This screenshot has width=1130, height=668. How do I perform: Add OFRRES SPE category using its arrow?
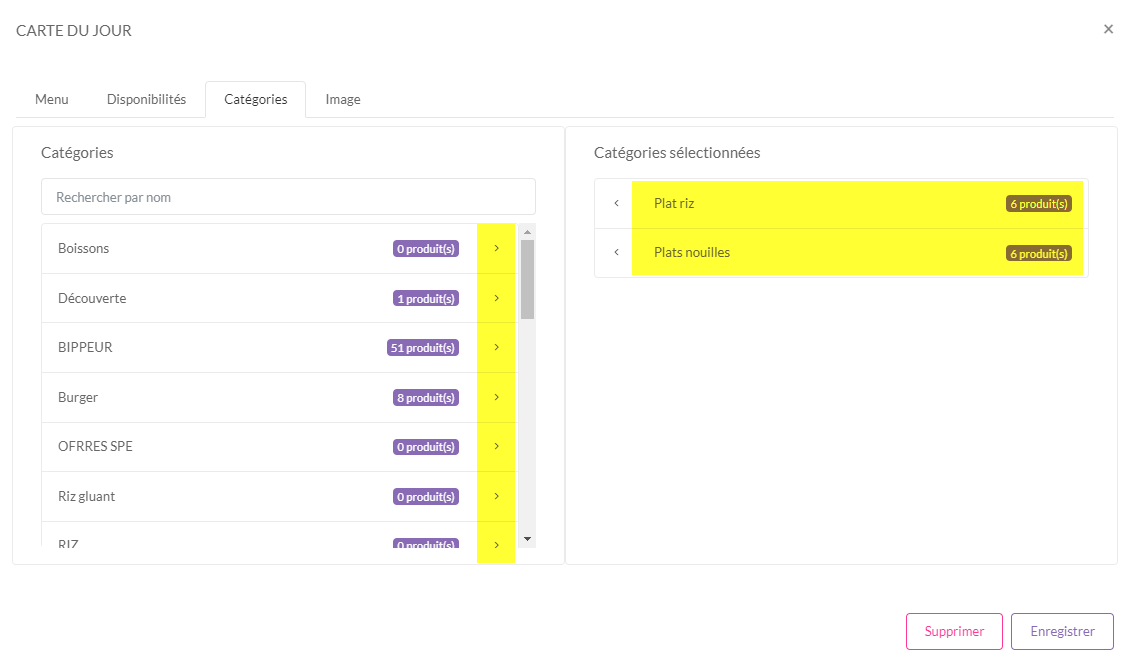496,446
